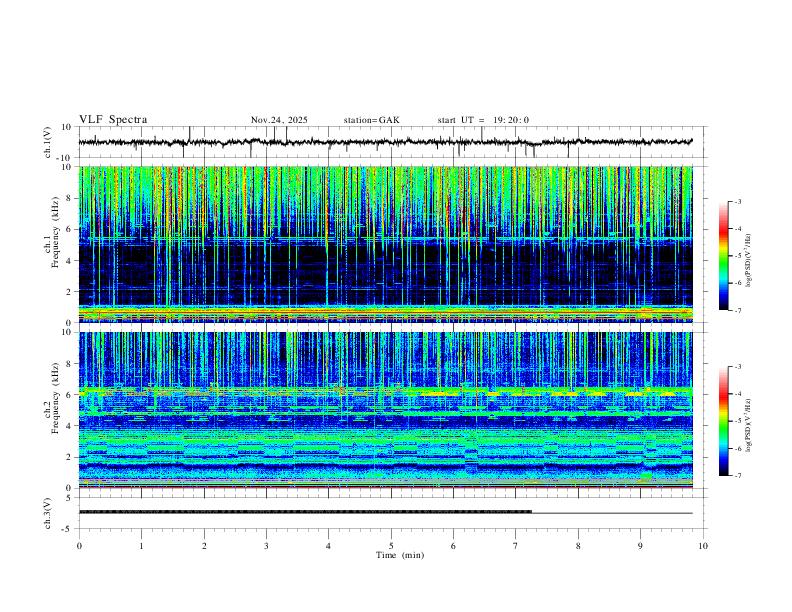This screenshot has height=612, width=792.
Task: Click the "-5" tick on ch.1 colorbar
Action: coord(737,256)
